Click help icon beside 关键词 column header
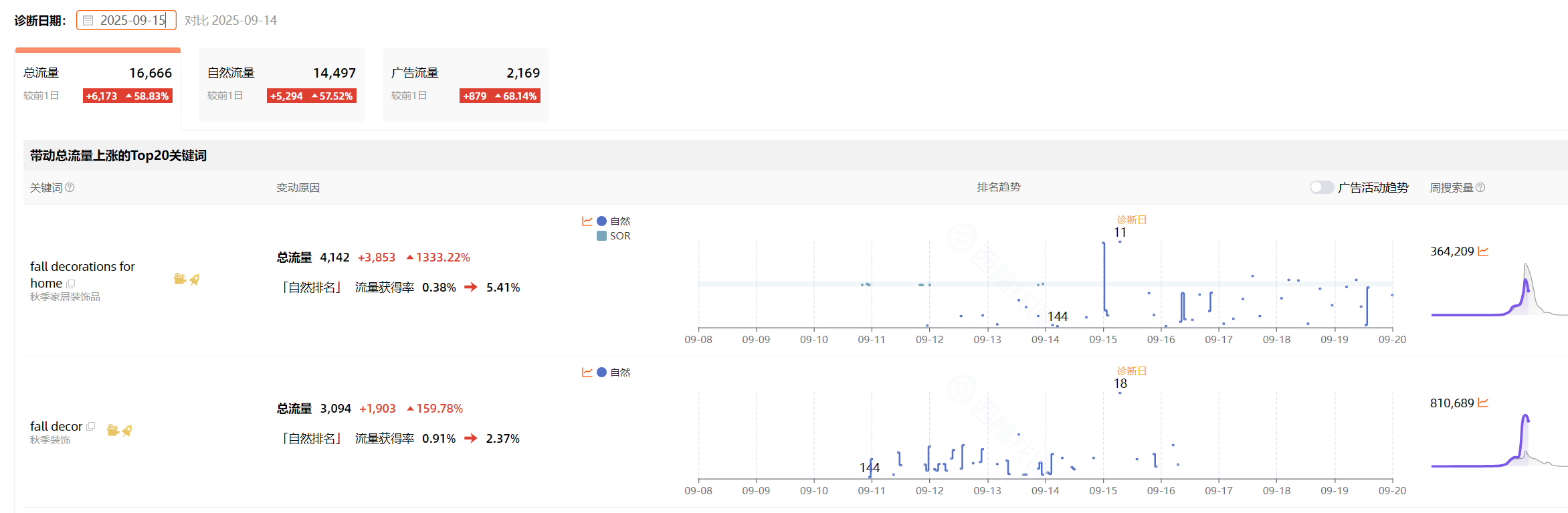Image resolution: width=1568 pixels, height=513 pixels. point(70,187)
